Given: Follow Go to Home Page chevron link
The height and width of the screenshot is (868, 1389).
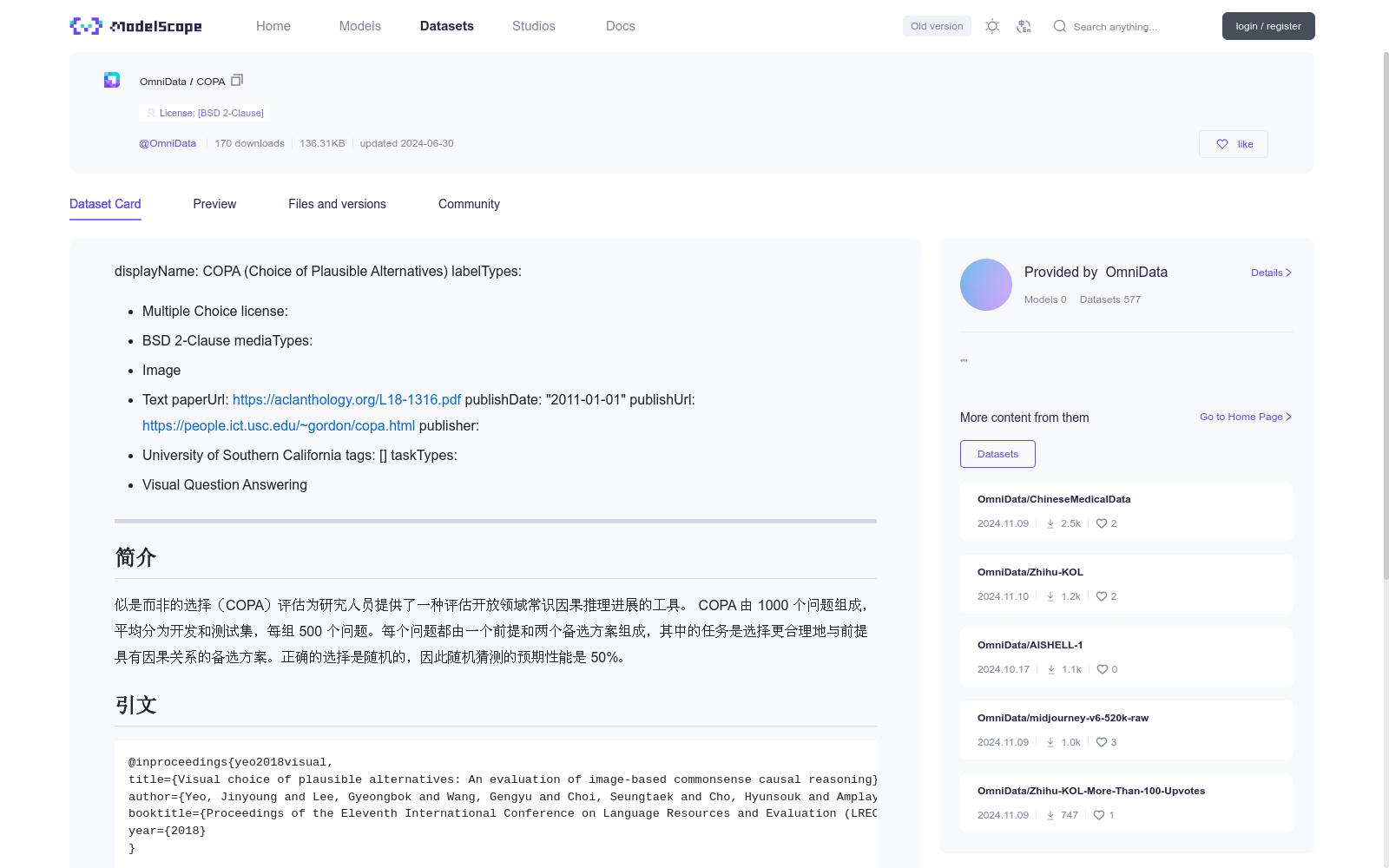Looking at the screenshot, I should click(1246, 417).
